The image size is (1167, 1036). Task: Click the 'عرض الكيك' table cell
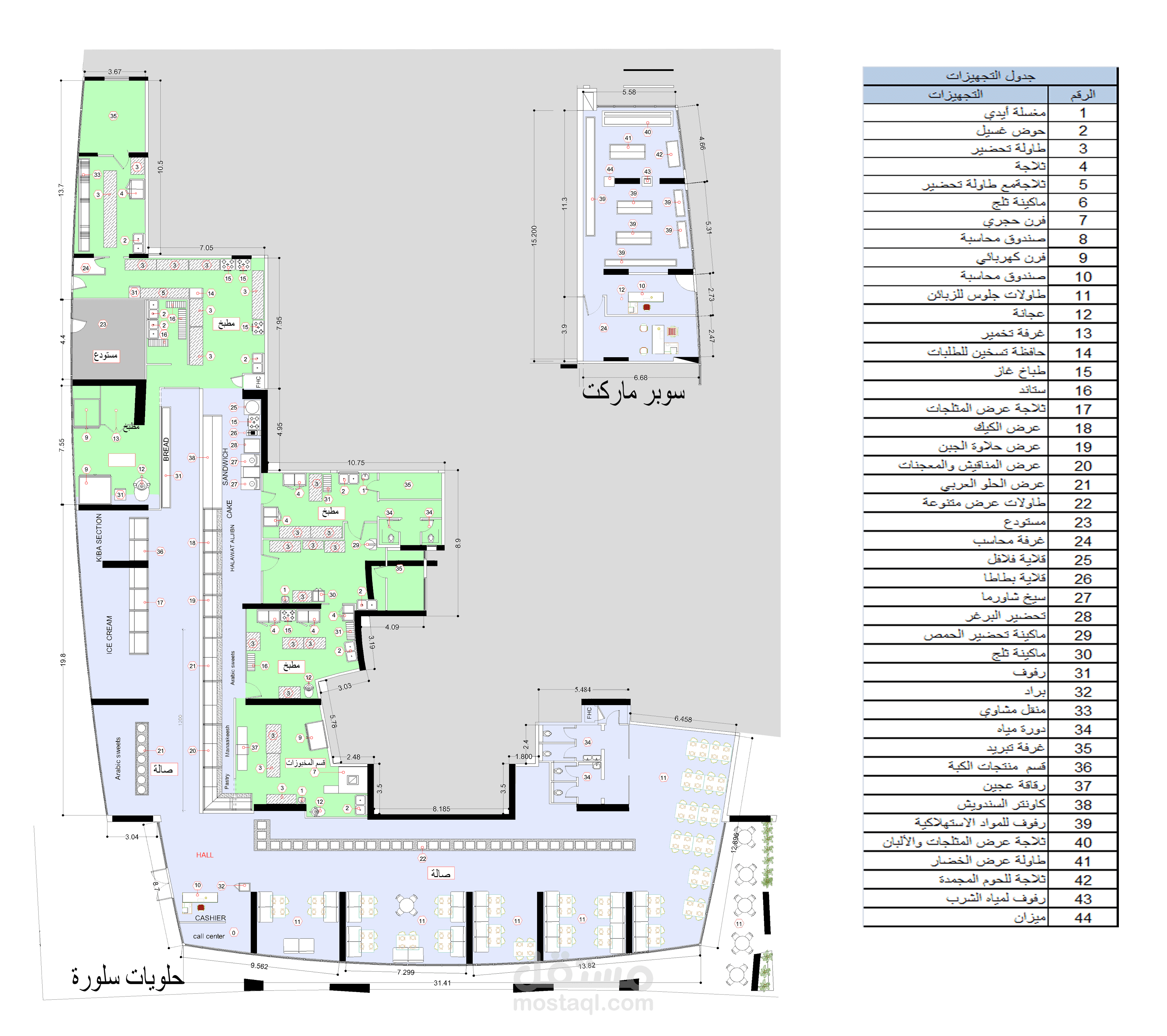point(1007,427)
